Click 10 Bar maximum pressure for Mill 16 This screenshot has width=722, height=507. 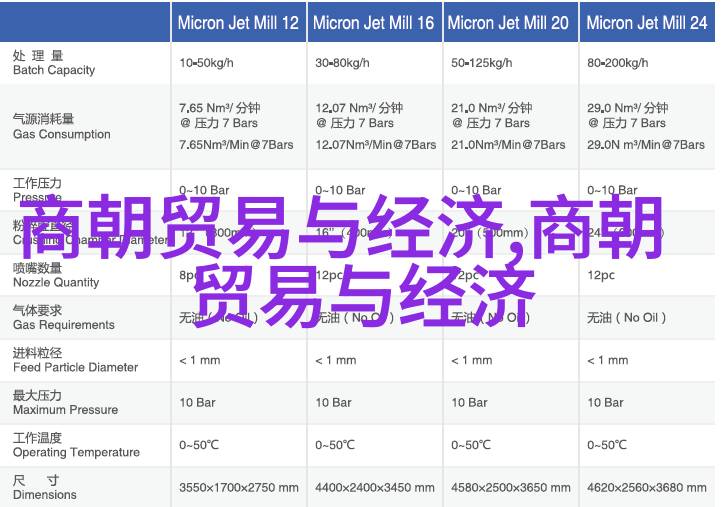click(333, 402)
